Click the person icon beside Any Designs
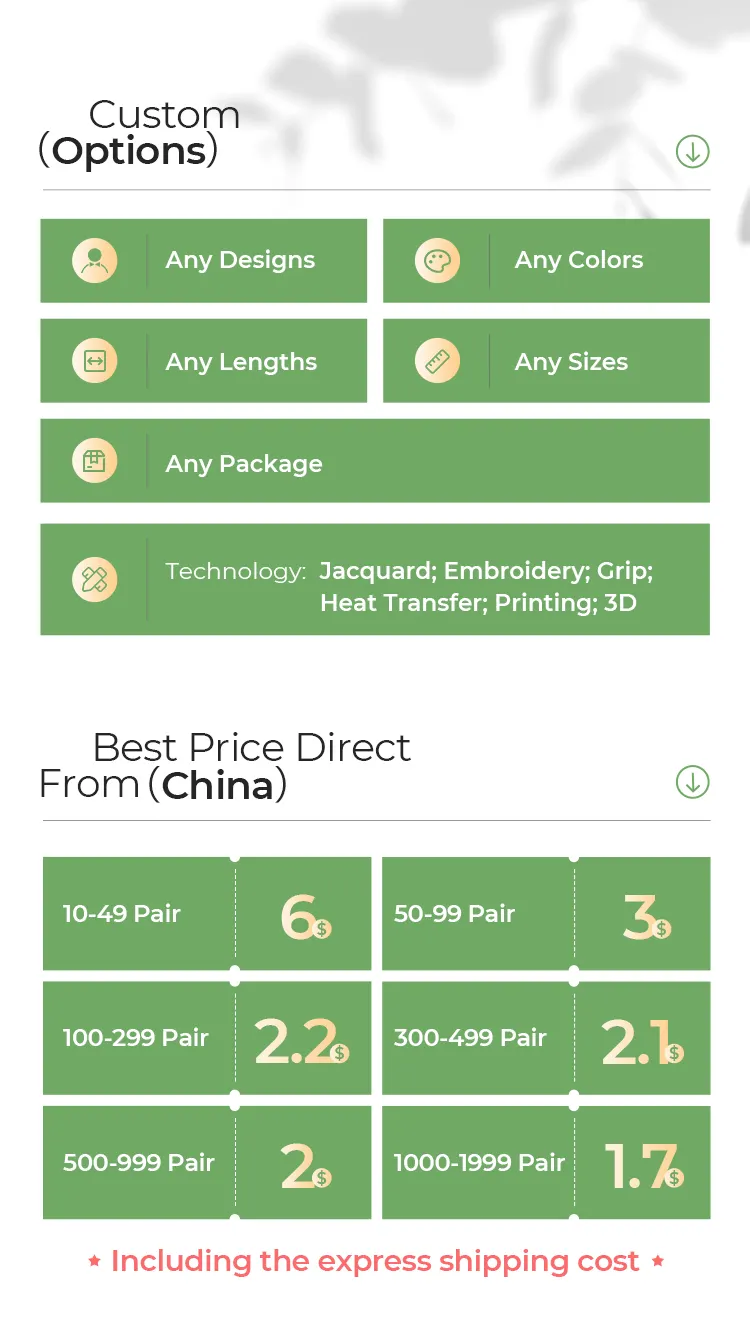Viewport: 750px width, 1333px height. click(95, 261)
